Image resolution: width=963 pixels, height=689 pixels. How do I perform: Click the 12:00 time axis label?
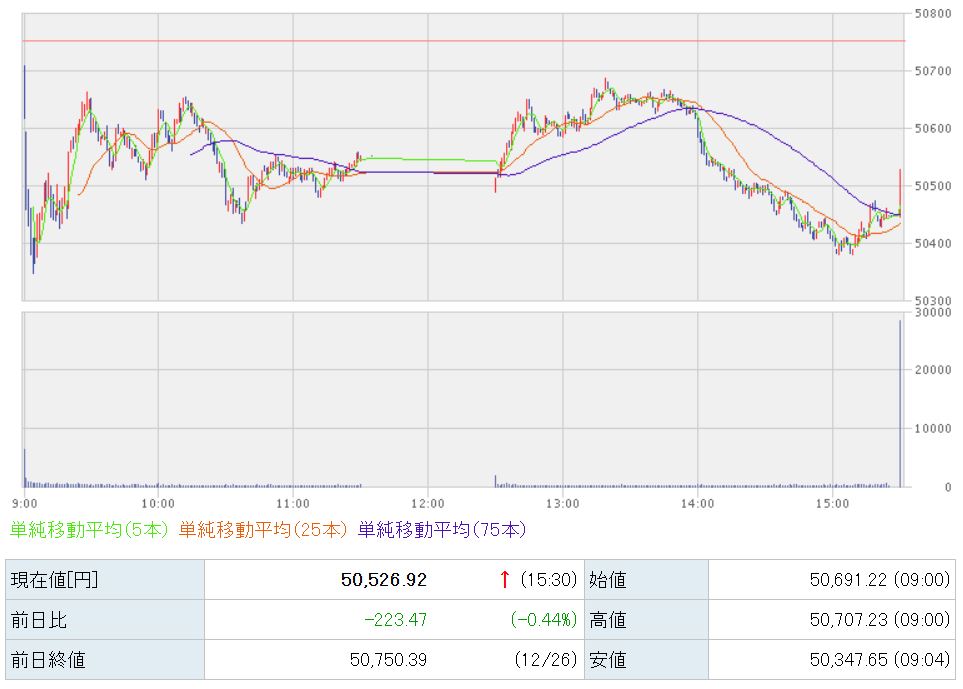(x=427, y=502)
